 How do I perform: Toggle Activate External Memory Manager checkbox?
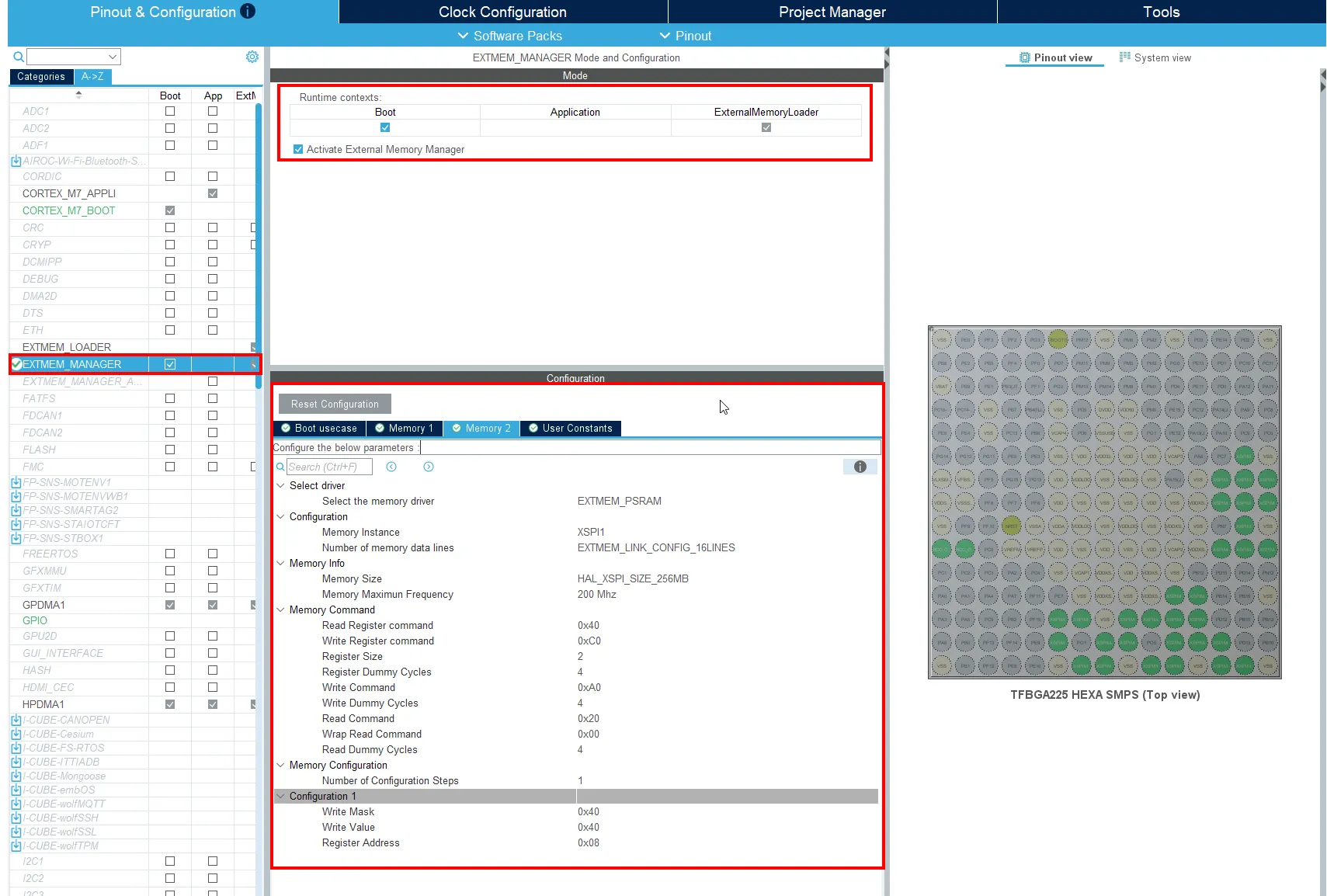(x=298, y=149)
